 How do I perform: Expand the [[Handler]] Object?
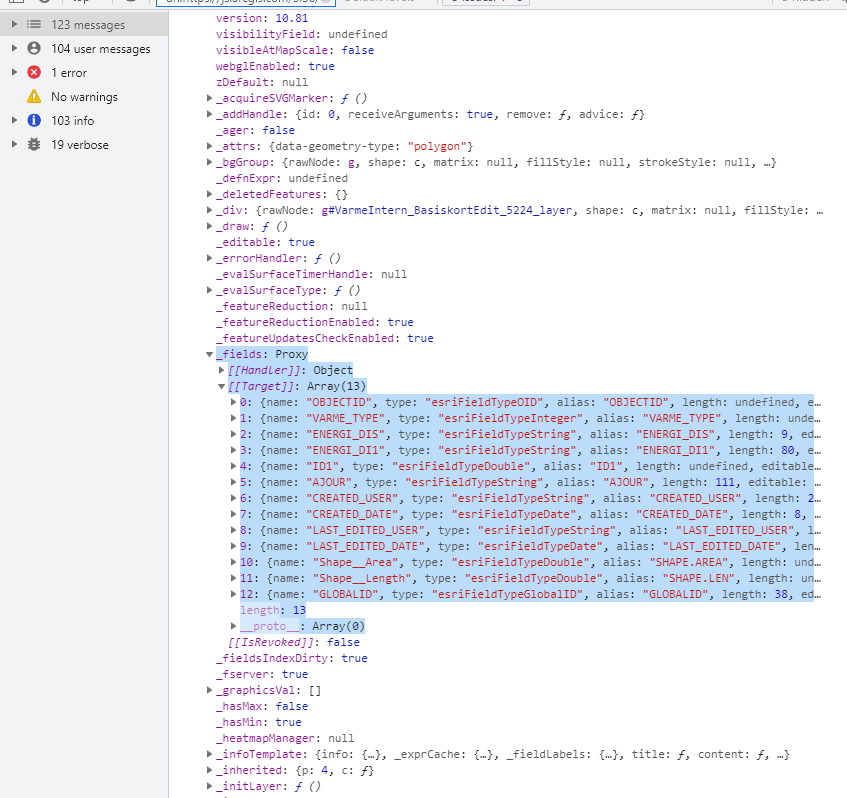222,369
